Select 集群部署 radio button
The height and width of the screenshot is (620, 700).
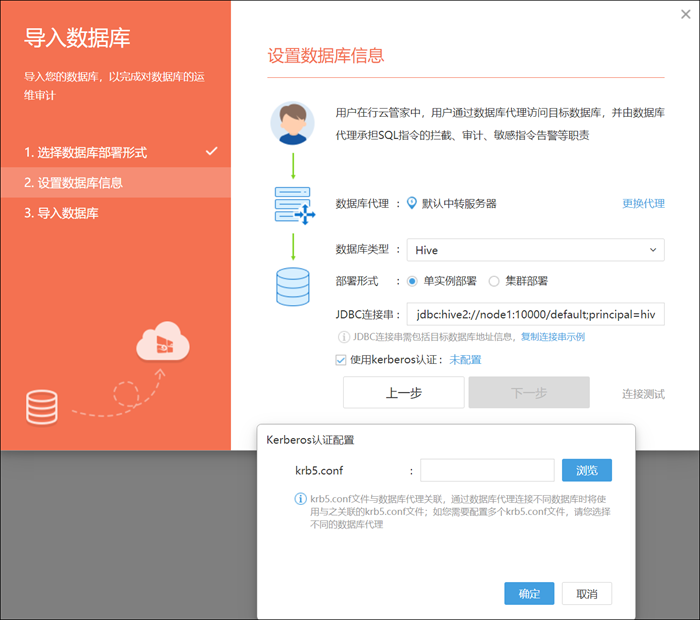494,281
